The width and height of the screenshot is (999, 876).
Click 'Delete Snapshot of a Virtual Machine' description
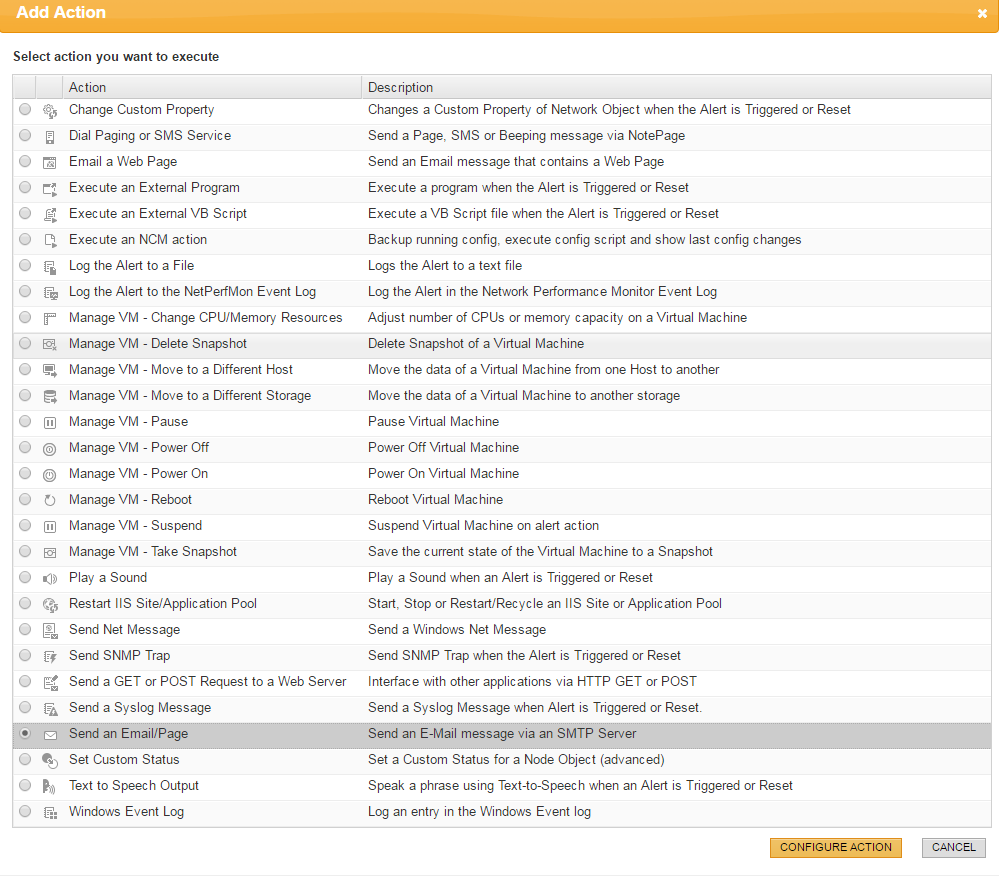pyautogui.click(x=476, y=343)
